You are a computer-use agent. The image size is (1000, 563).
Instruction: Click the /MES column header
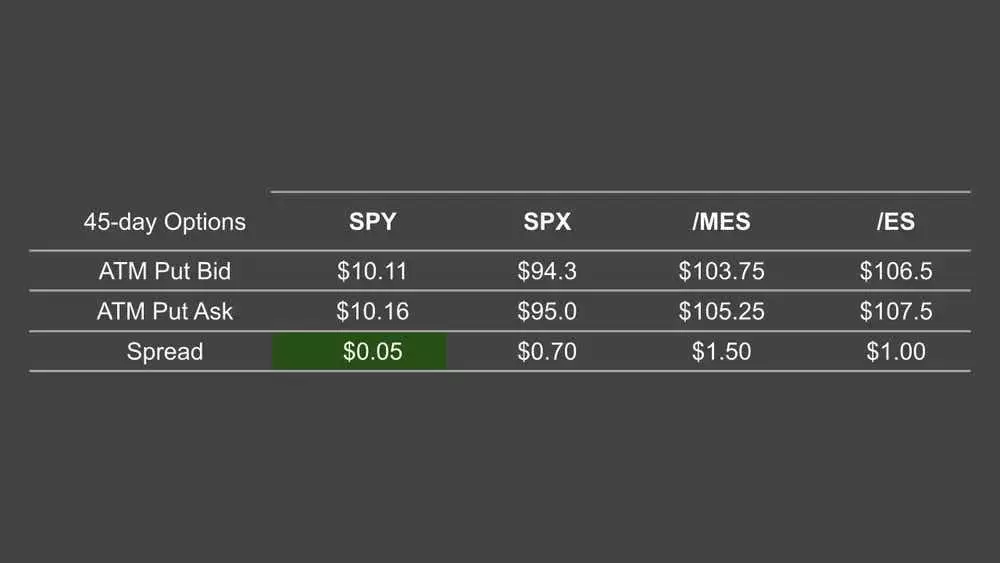pyautogui.click(x=721, y=222)
